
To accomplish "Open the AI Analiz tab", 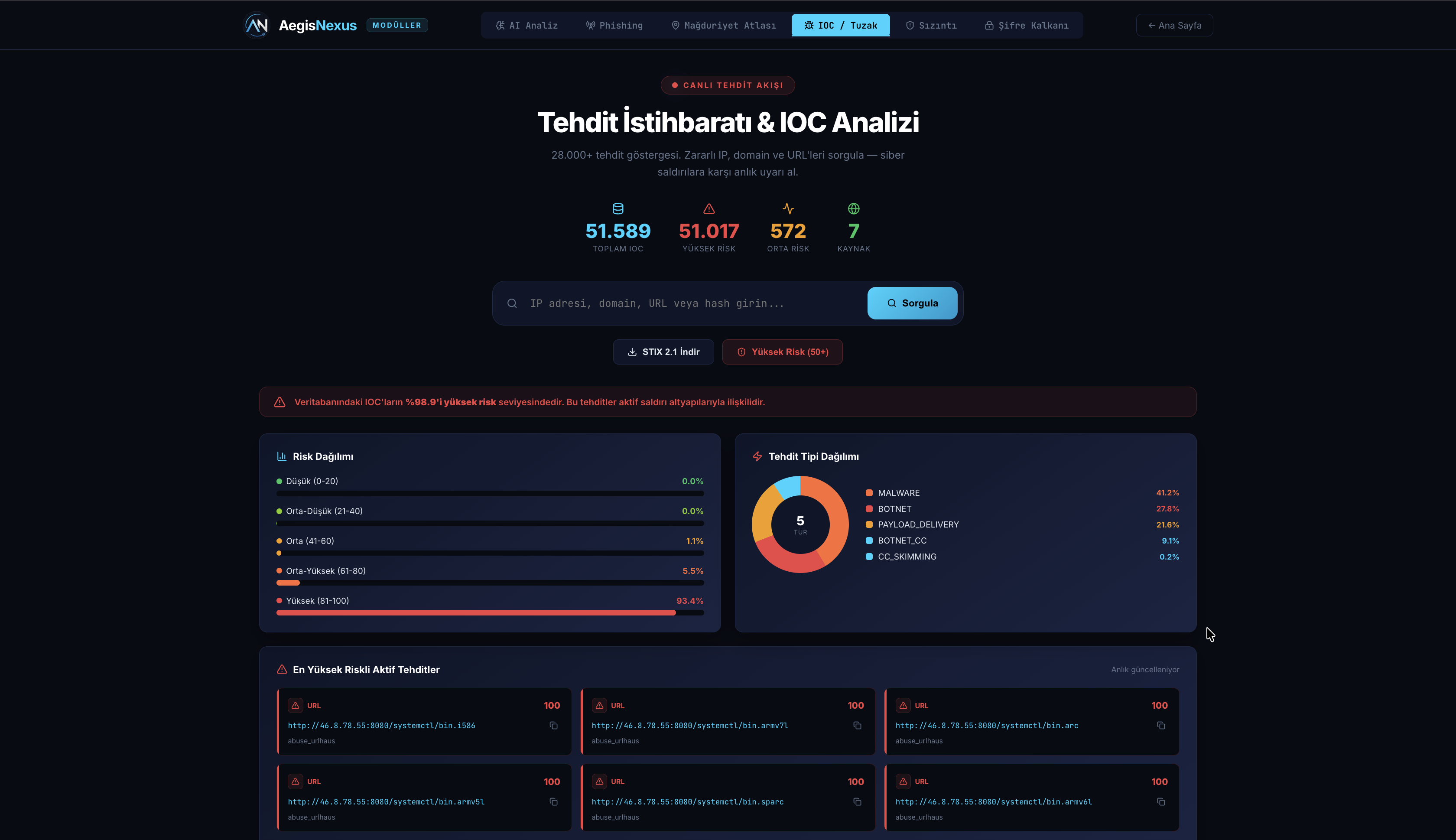I will pyautogui.click(x=527, y=26).
